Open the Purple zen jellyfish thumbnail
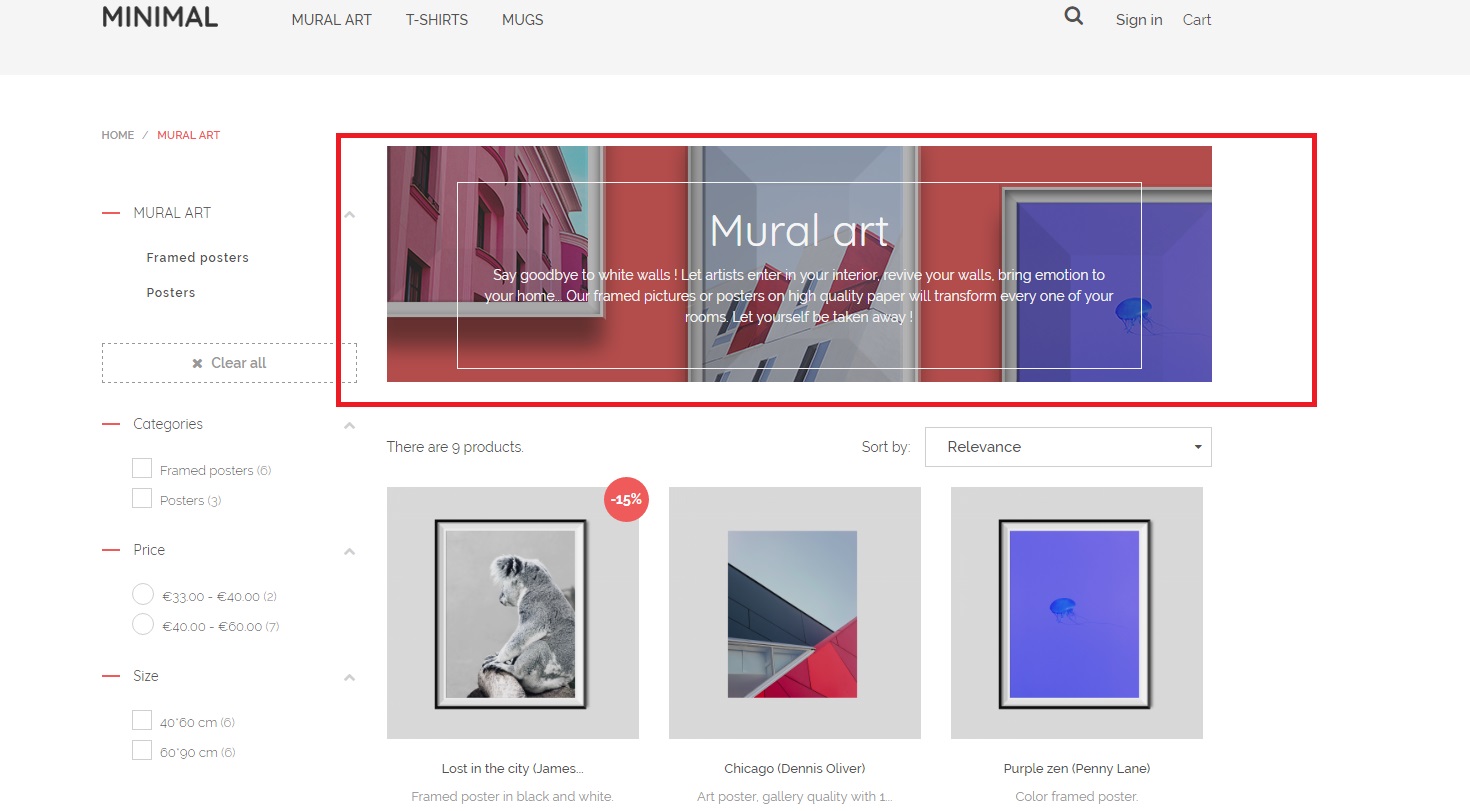This screenshot has width=1470, height=811. pyautogui.click(x=1077, y=613)
